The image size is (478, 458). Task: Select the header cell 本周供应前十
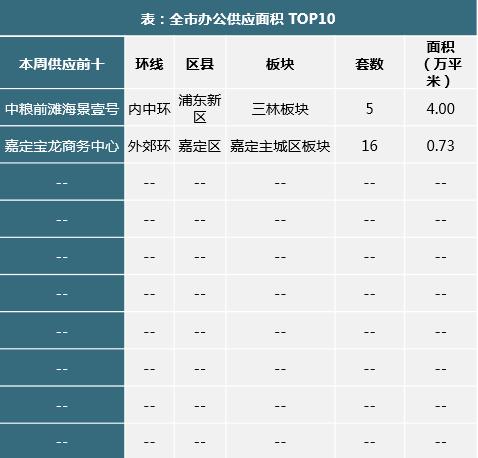pyautogui.click(x=62, y=64)
